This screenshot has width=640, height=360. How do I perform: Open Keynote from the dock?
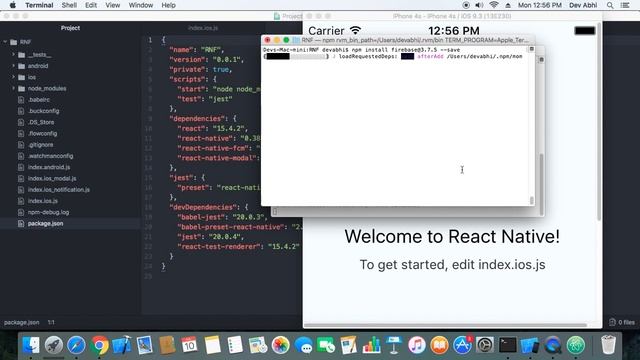pos(394,345)
